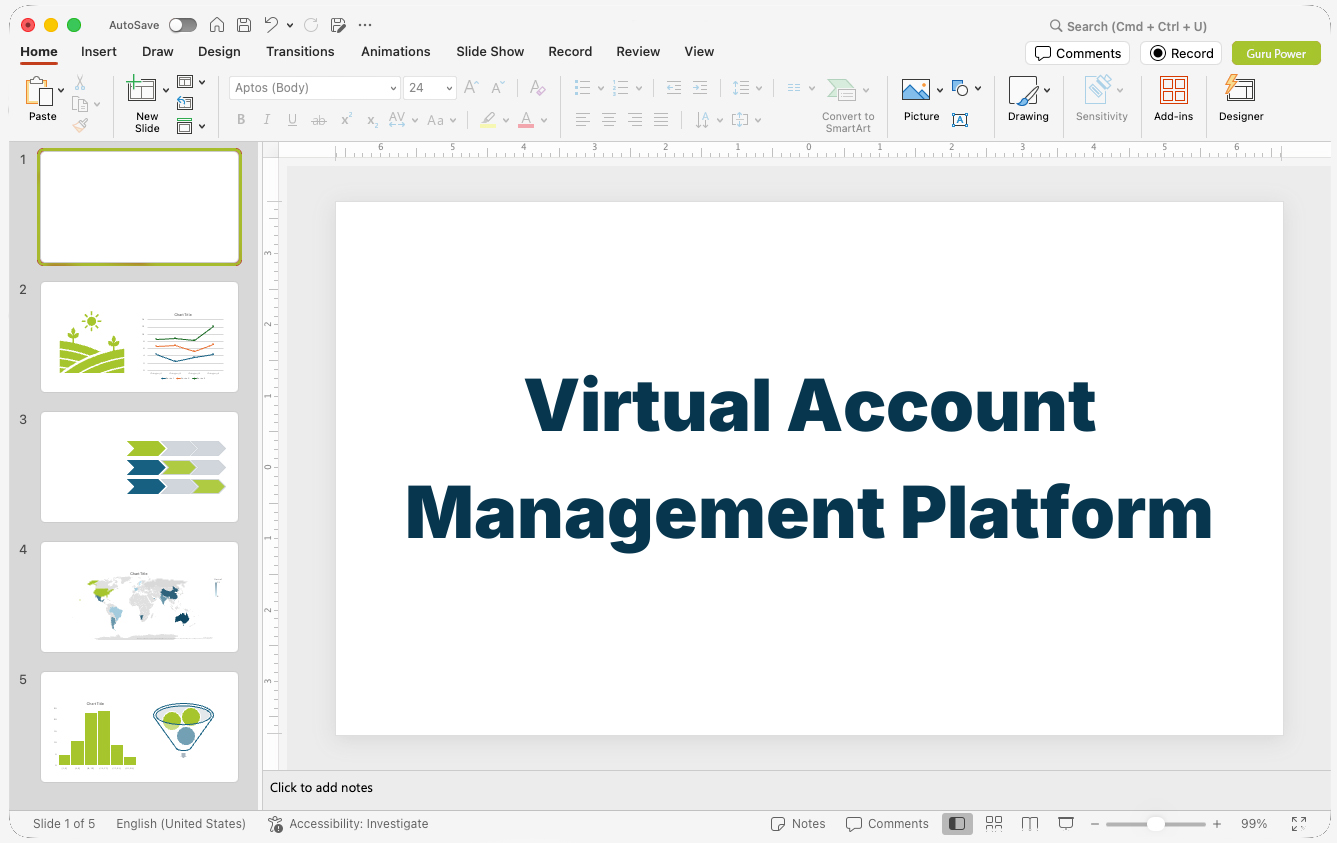Click the Increase Font Size icon
The image size is (1337, 843).
pyautogui.click(x=472, y=88)
